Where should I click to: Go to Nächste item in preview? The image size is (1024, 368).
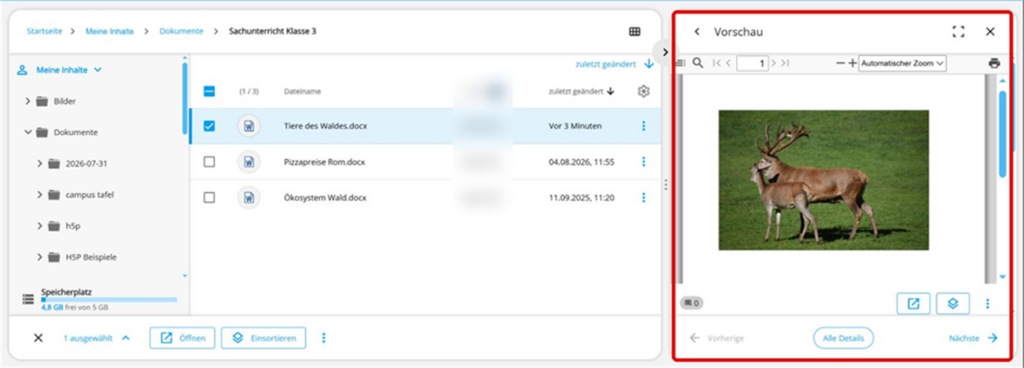[x=973, y=338]
